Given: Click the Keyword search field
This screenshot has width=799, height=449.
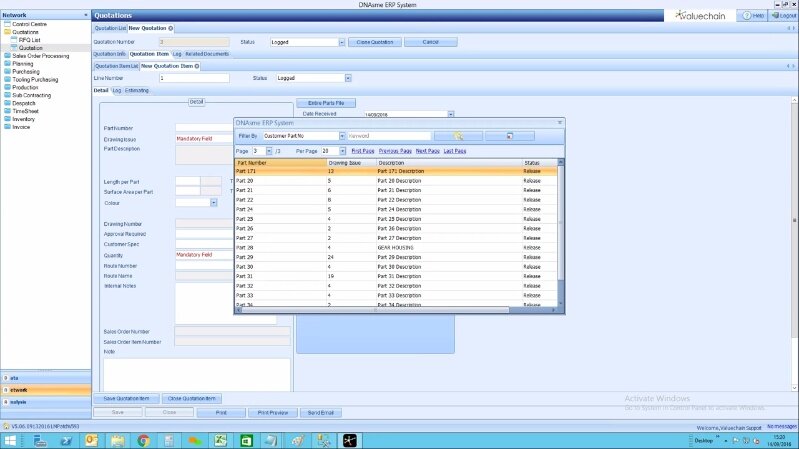Looking at the screenshot, I should click(388, 135).
